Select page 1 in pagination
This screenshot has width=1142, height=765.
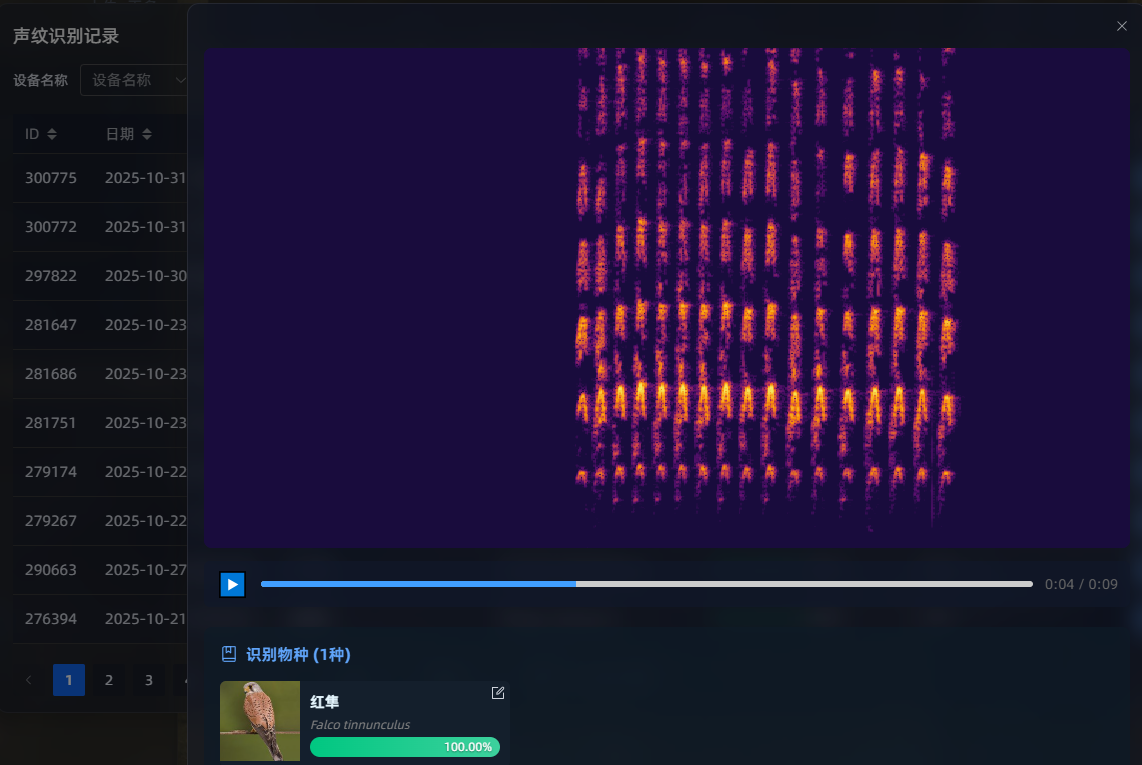coord(69,680)
